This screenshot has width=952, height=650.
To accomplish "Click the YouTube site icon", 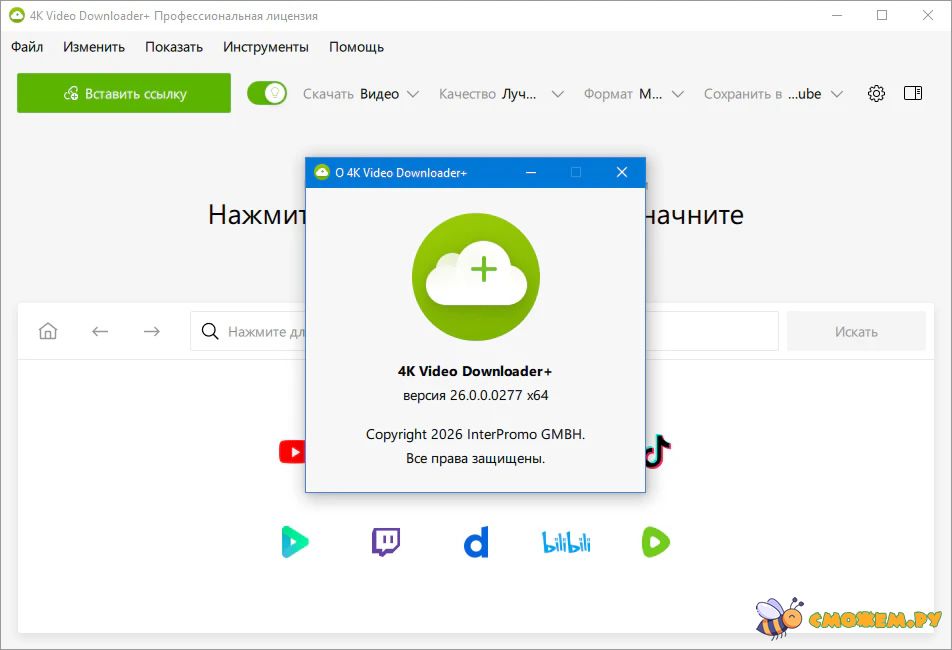I will 292,452.
